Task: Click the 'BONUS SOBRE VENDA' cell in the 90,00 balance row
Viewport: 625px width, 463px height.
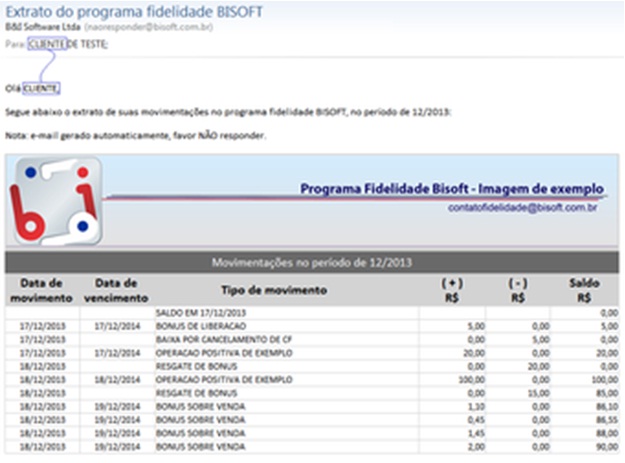Action: [200, 447]
